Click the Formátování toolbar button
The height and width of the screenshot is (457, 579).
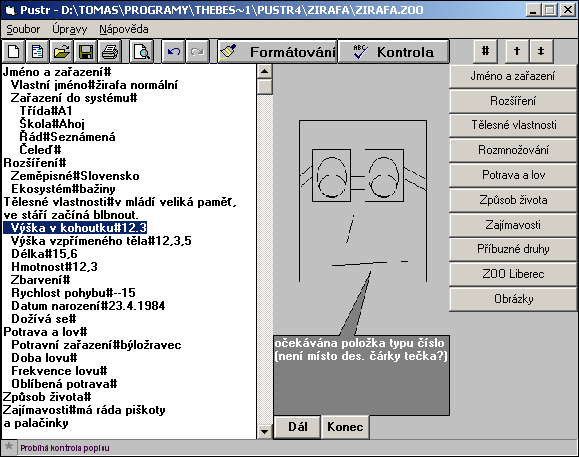click(x=277, y=52)
